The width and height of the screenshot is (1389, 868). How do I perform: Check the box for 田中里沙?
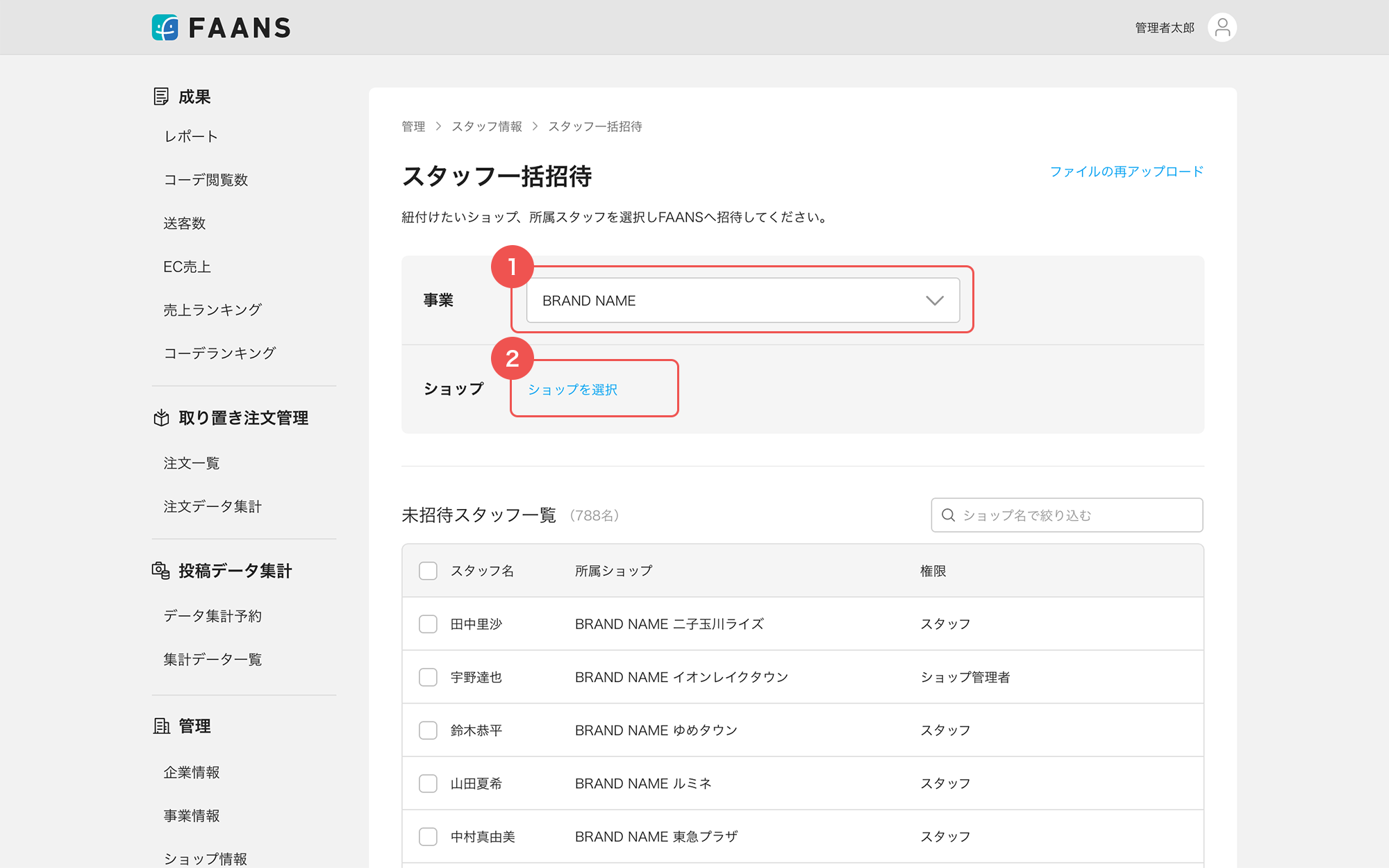428,624
